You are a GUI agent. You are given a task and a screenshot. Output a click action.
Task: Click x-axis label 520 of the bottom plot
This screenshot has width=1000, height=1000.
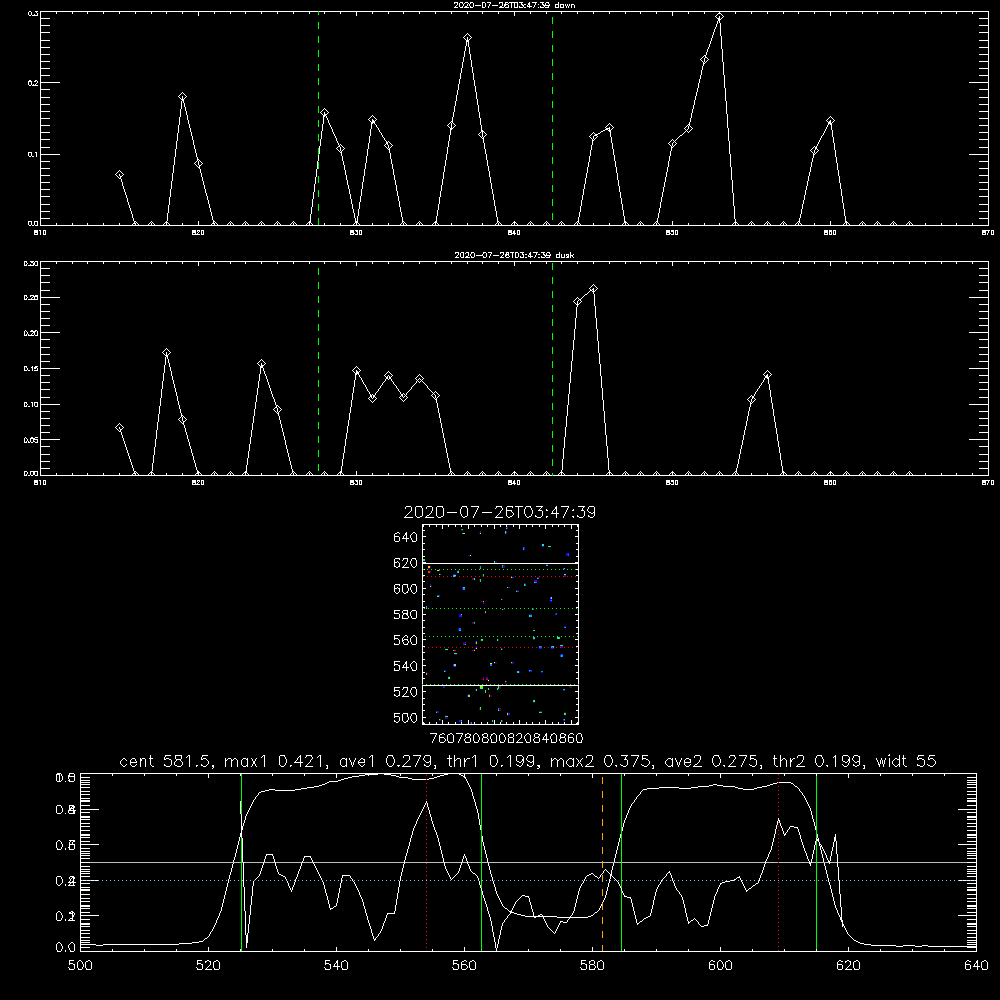(x=208, y=966)
